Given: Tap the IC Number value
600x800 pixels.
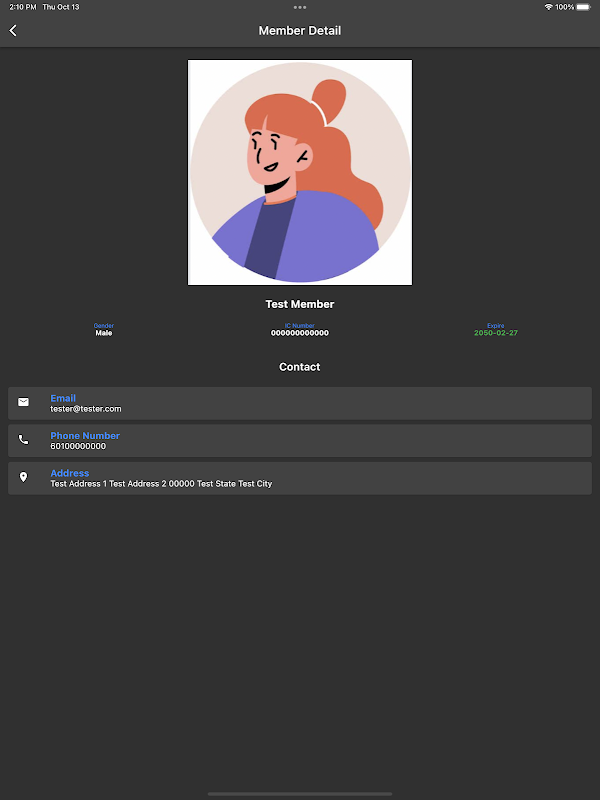Looking at the screenshot, I should click(300, 333).
